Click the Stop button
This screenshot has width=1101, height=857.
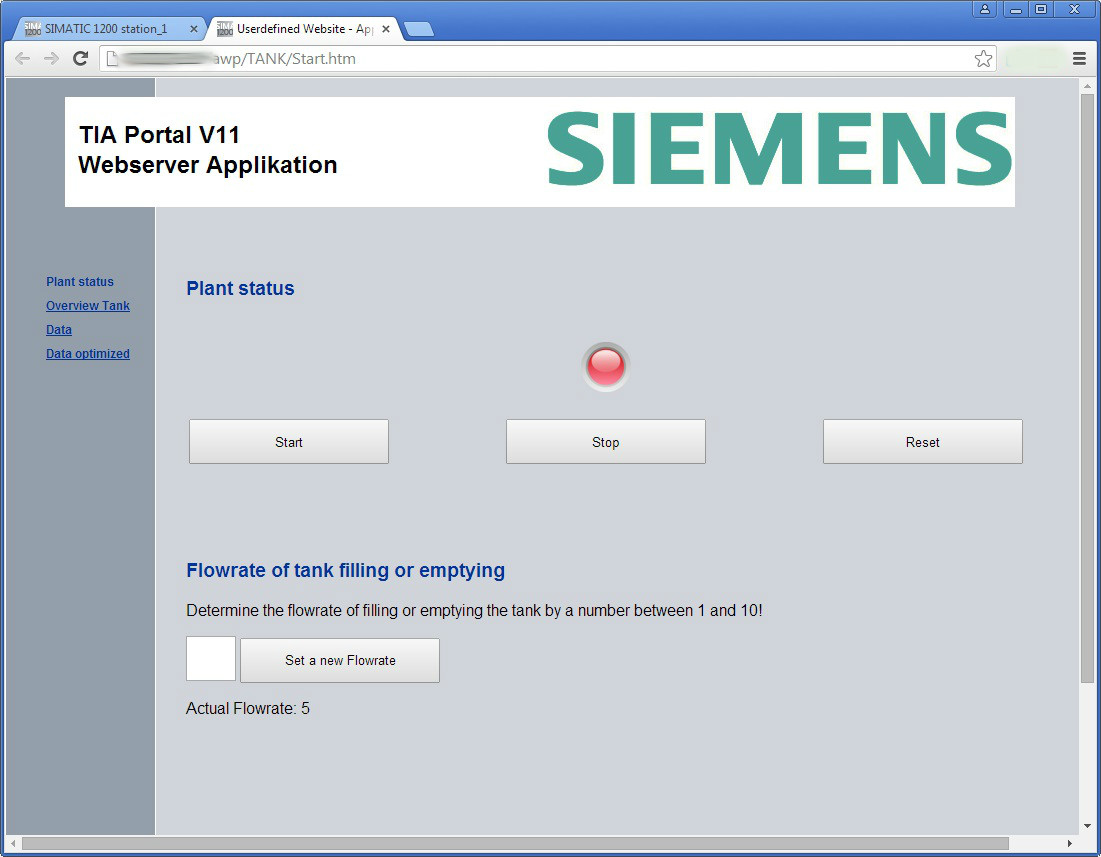[x=605, y=441]
